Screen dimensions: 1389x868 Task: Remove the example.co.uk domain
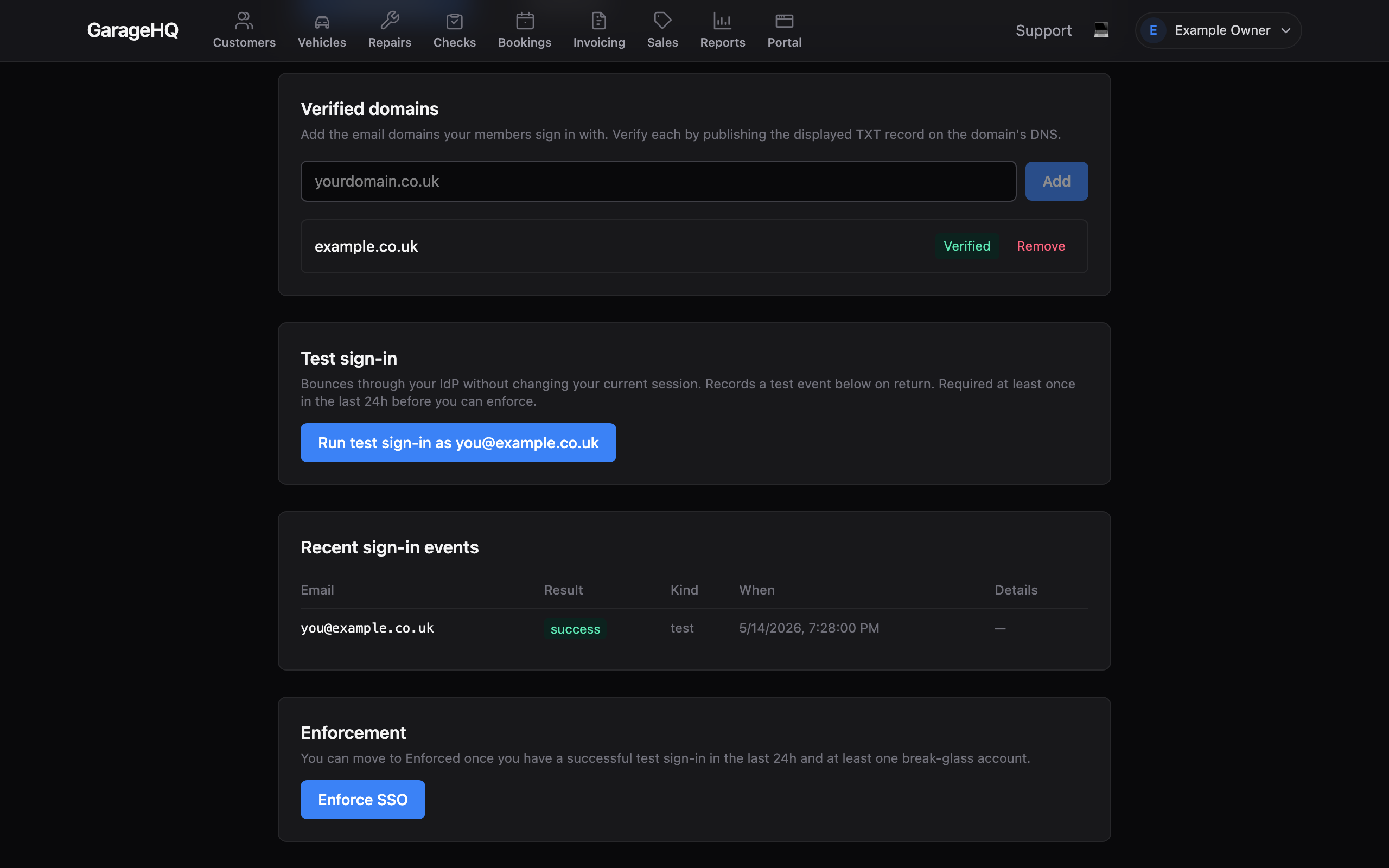pyautogui.click(x=1041, y=246)
